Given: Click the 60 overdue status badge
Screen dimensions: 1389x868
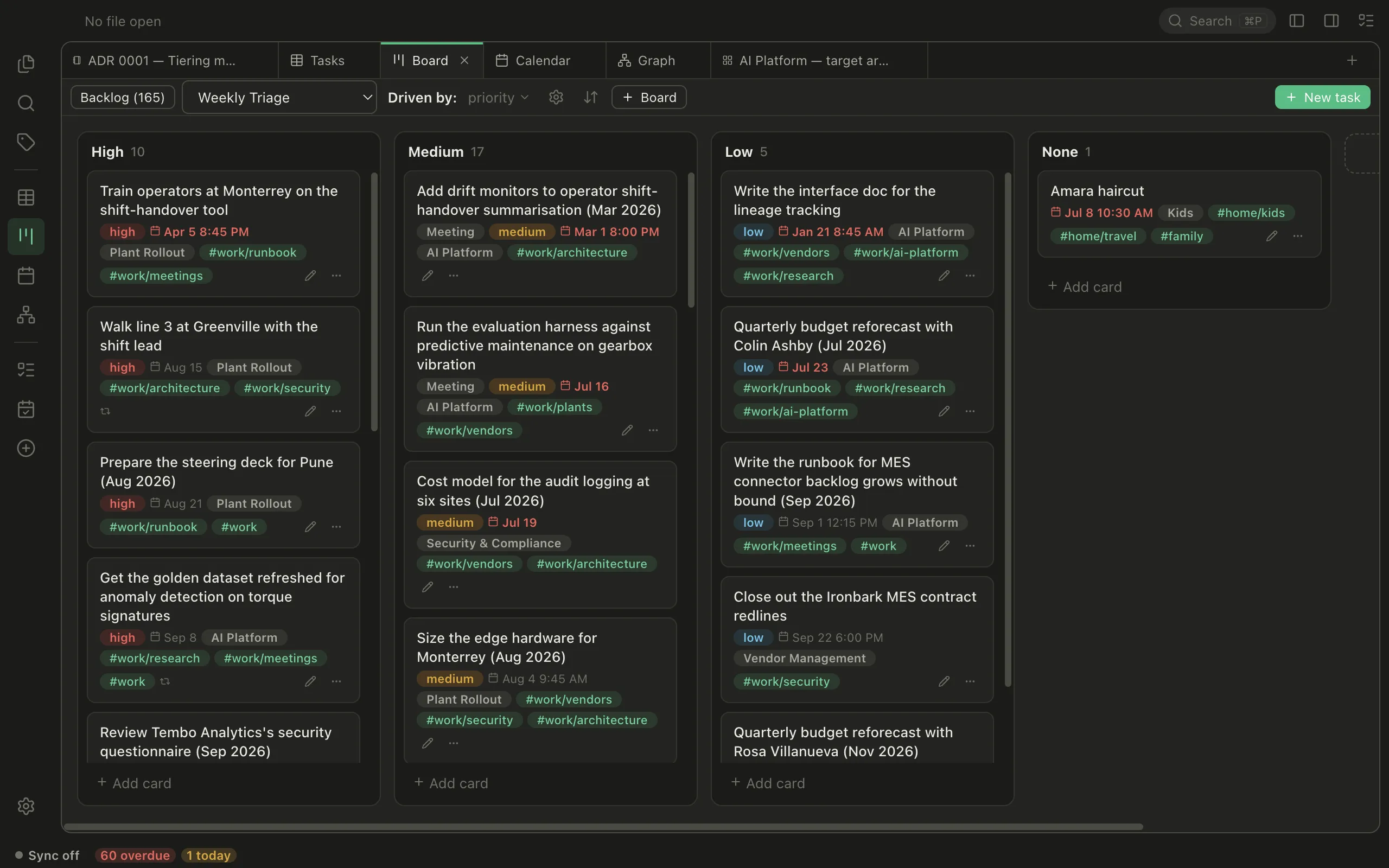Looking at the screenshot, I should (135, 856).
